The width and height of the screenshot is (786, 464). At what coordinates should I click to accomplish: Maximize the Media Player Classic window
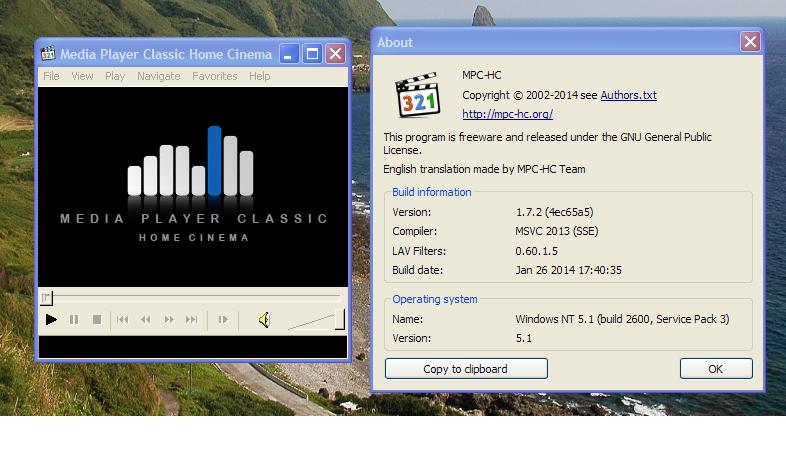(312, 54)
